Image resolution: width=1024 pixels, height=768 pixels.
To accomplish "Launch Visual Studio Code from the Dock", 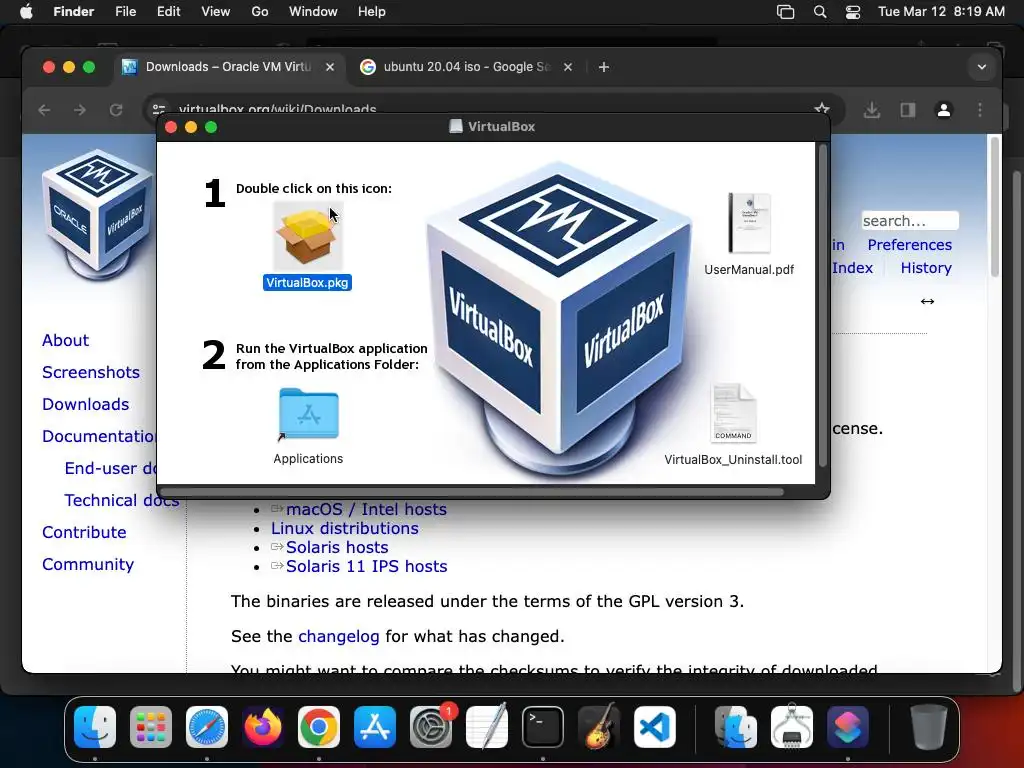I will click(x=654, y=727).
